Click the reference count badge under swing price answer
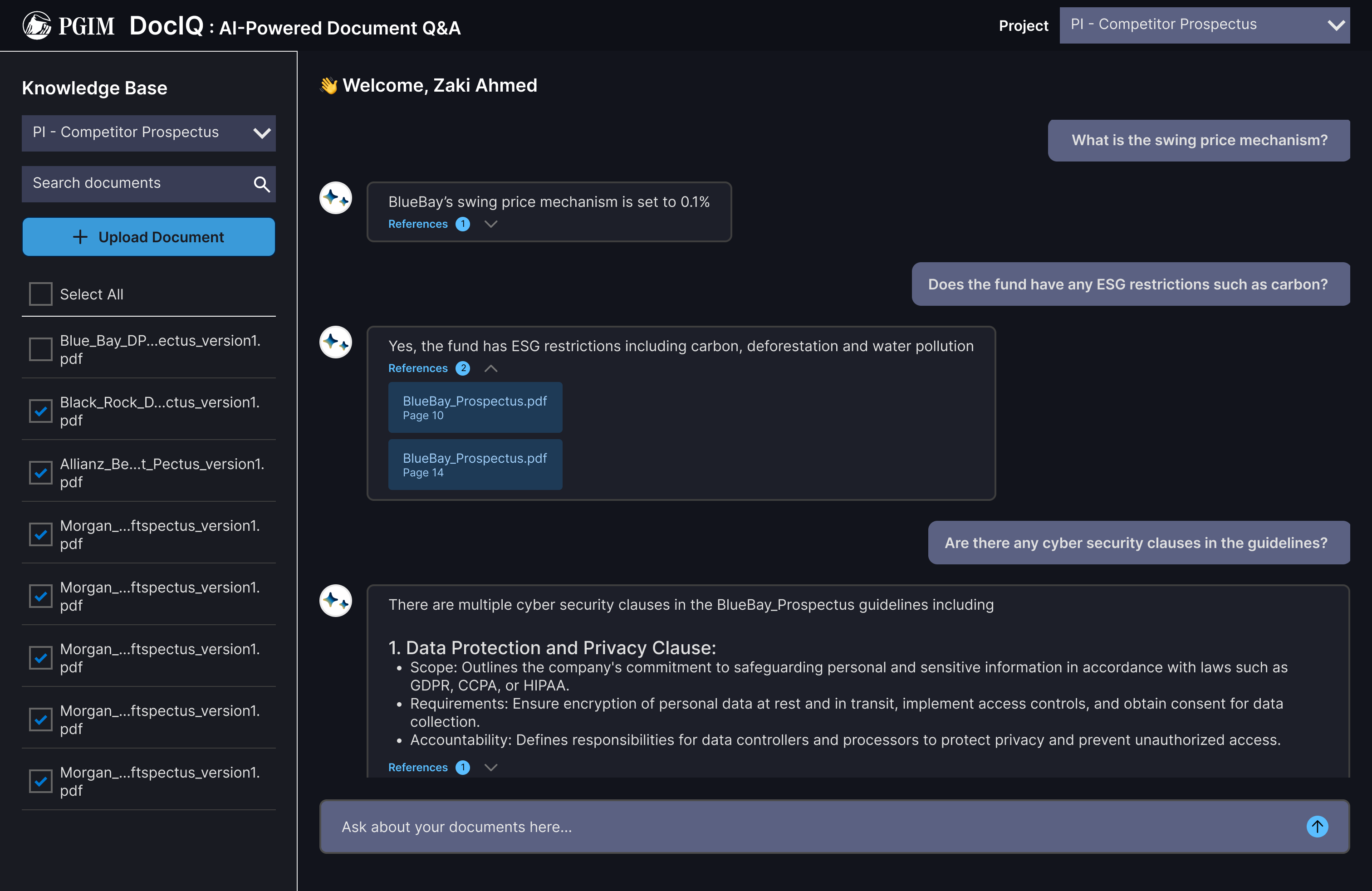The height and width of the screenshot is (891, 1372). pyautogui.click(x=462, y=224)
